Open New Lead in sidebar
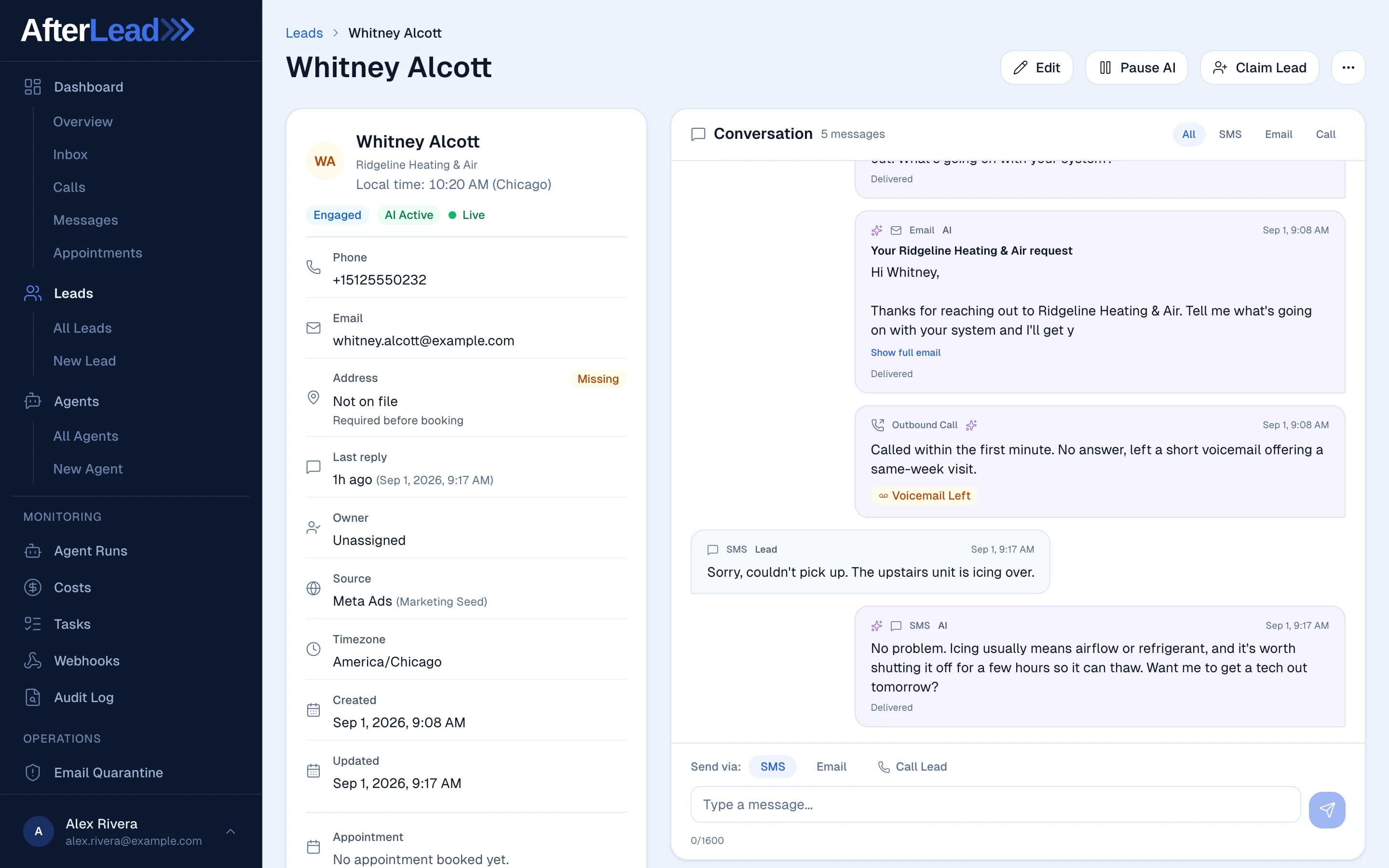Viewport: 1389px width, 868px height. click(84, 361)
